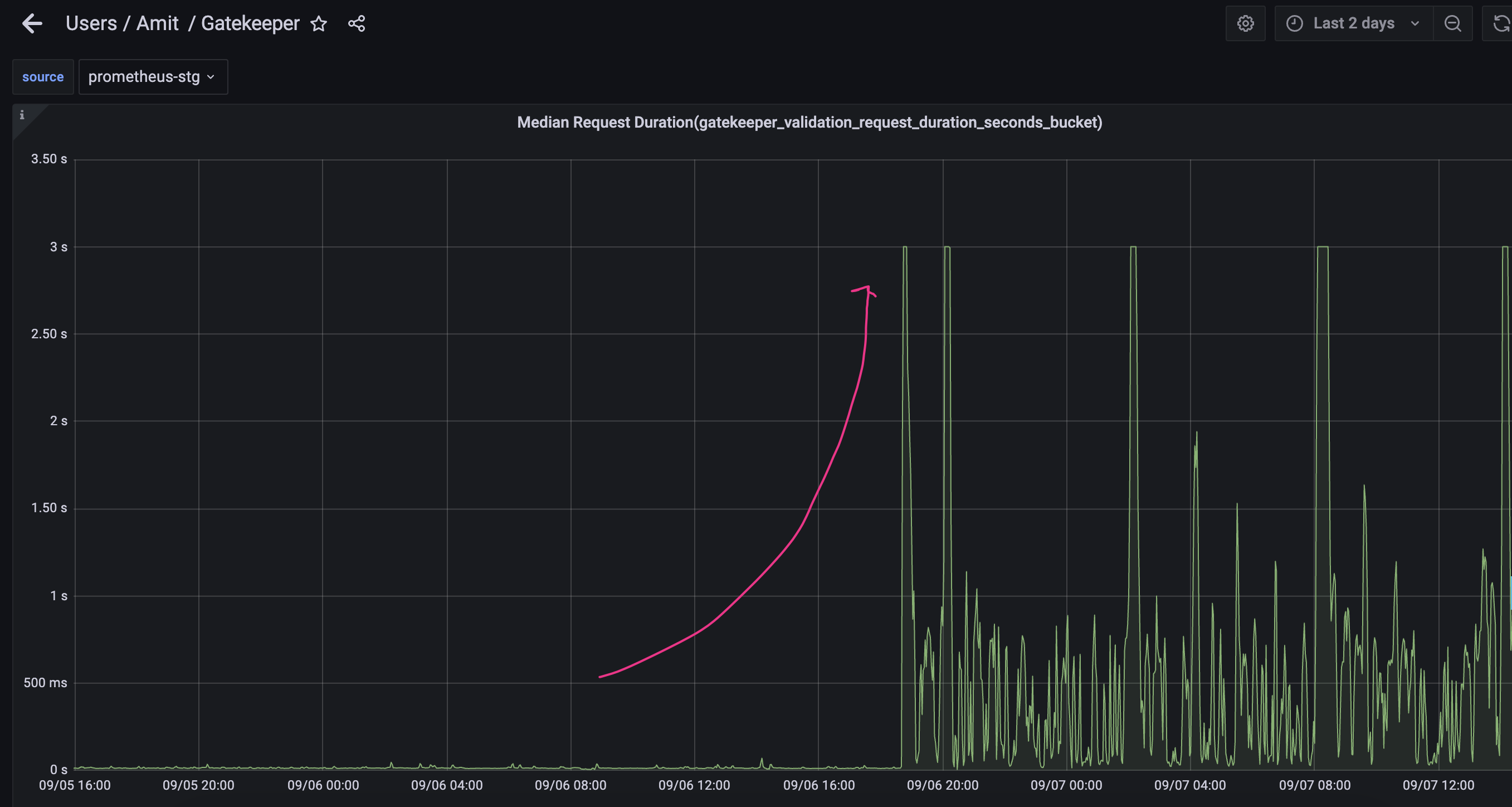
Task: Click the Median Request Duration panel title
Action: (809, 122)
